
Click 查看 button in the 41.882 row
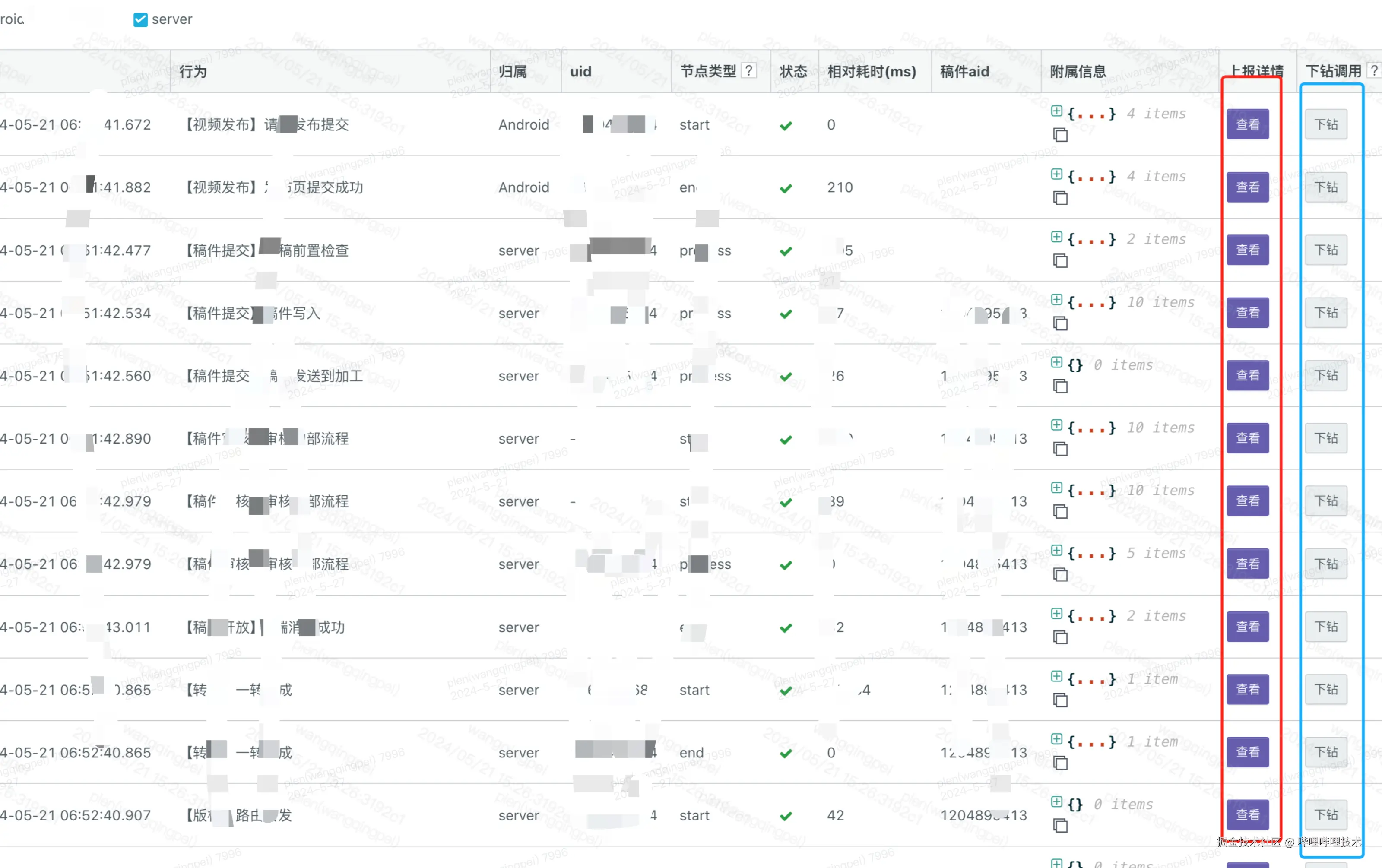(x=1247, y=187)
